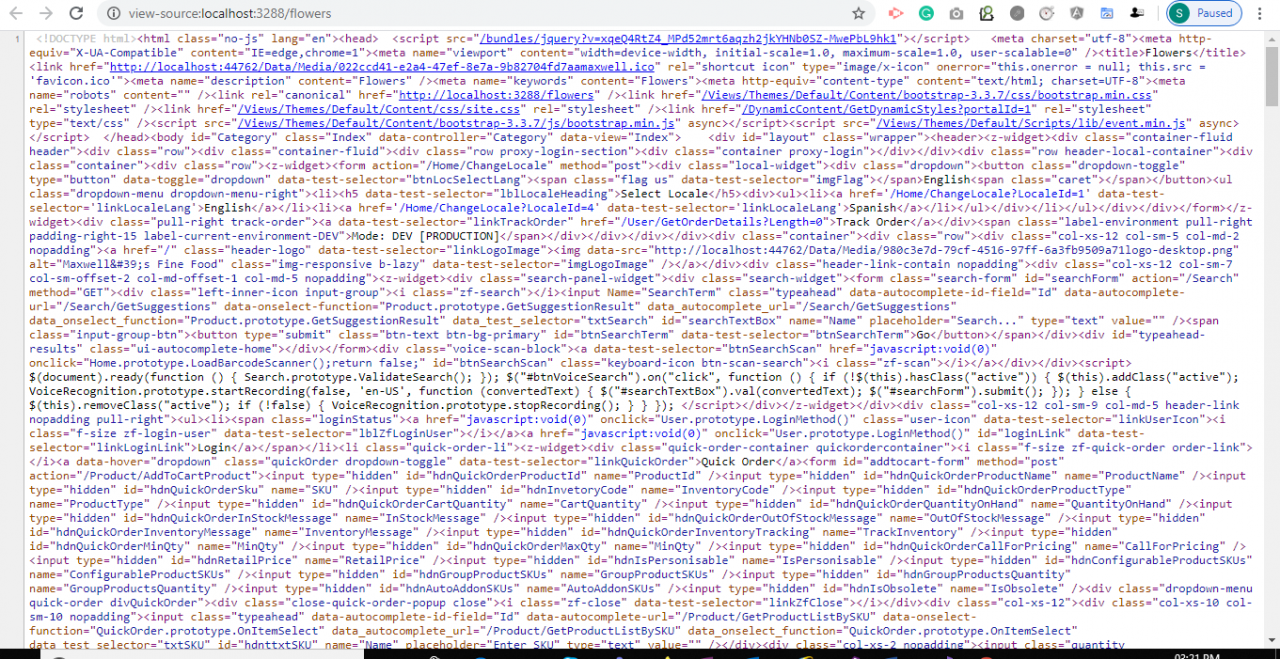Reload the view-source page

point(76,14)
